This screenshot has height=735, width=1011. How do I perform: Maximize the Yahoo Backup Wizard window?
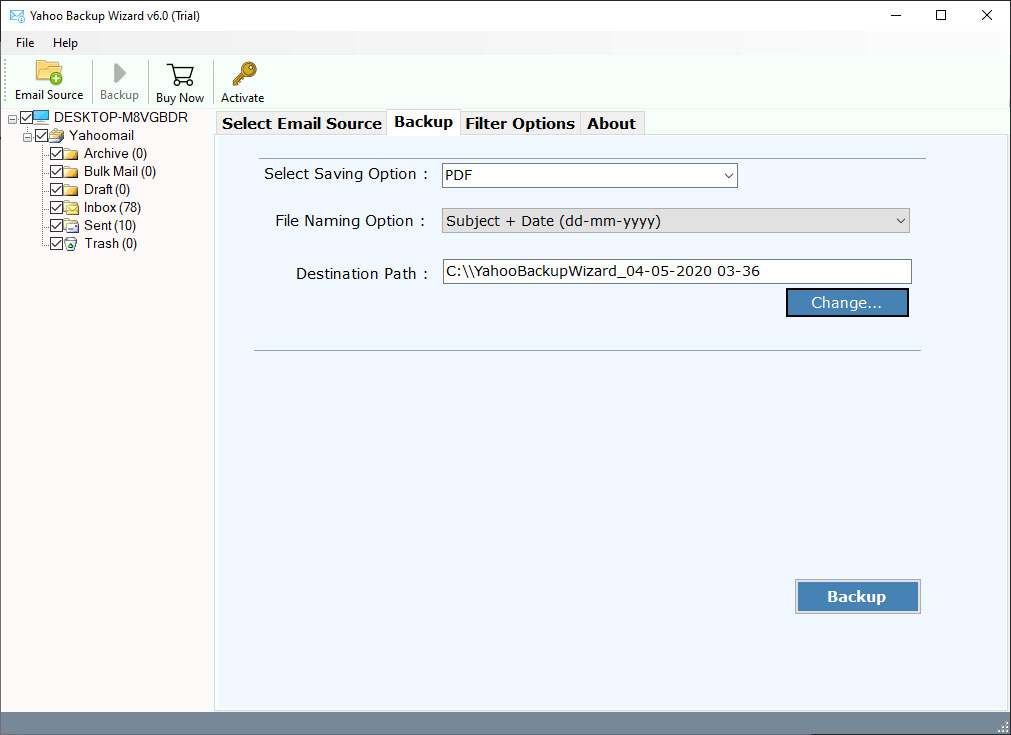(941, 15)
